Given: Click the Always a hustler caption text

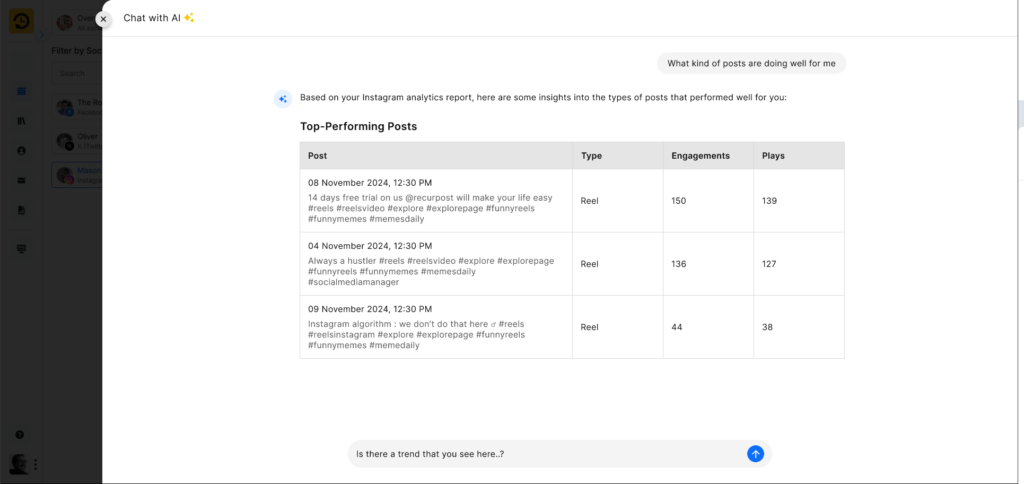Looking at the screenshot, I should [431, 272].
